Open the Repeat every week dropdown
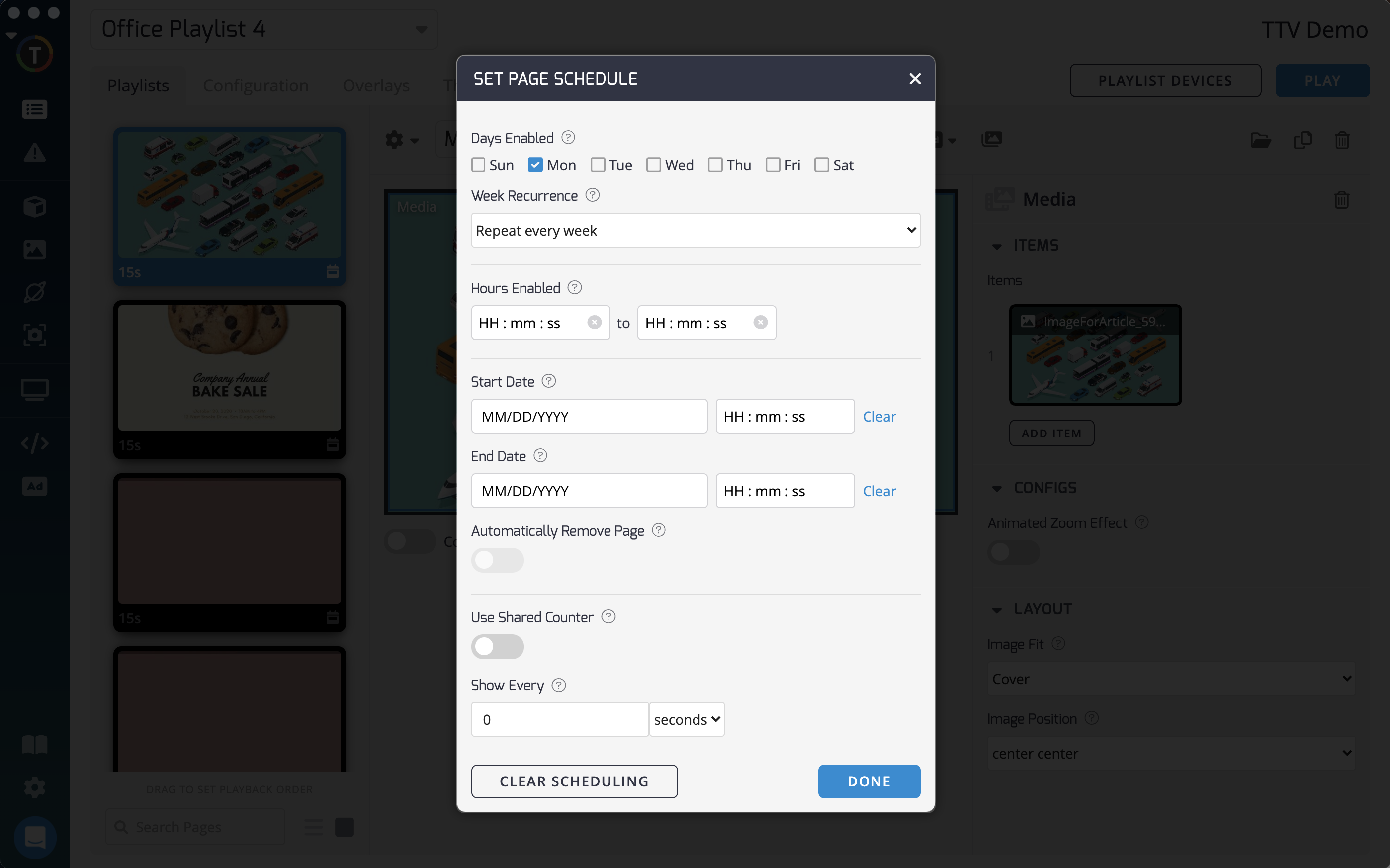 695,230
